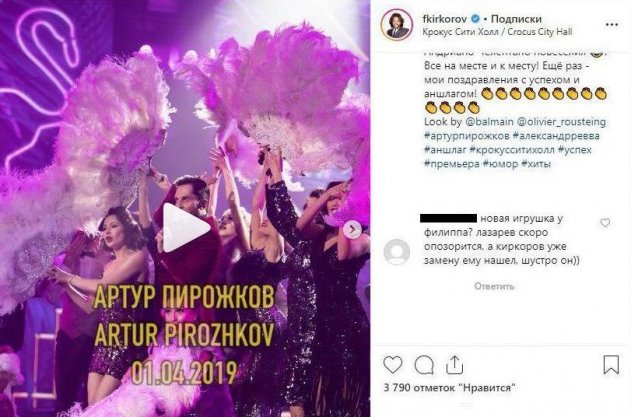This screenshot has width=631, height=417.
Task: View the 3 790 likes list
Action: pyautogui.click(x=450, y=388)
